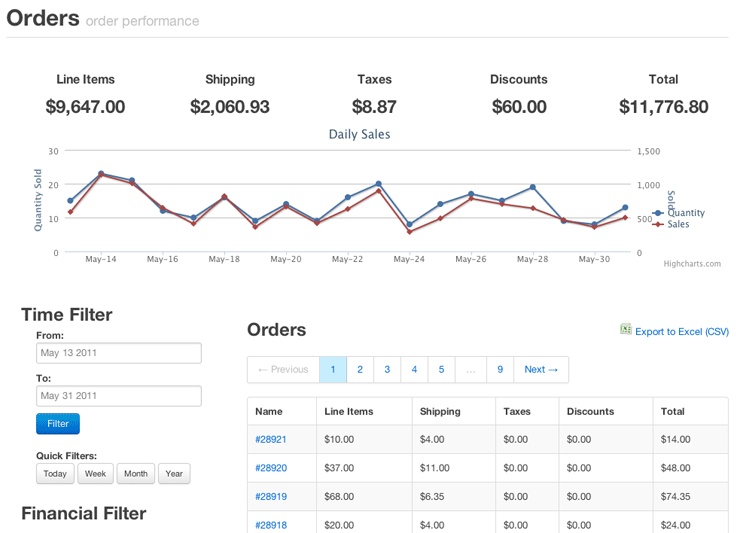
Task: Open order #28921
Action: pos(271,440)
